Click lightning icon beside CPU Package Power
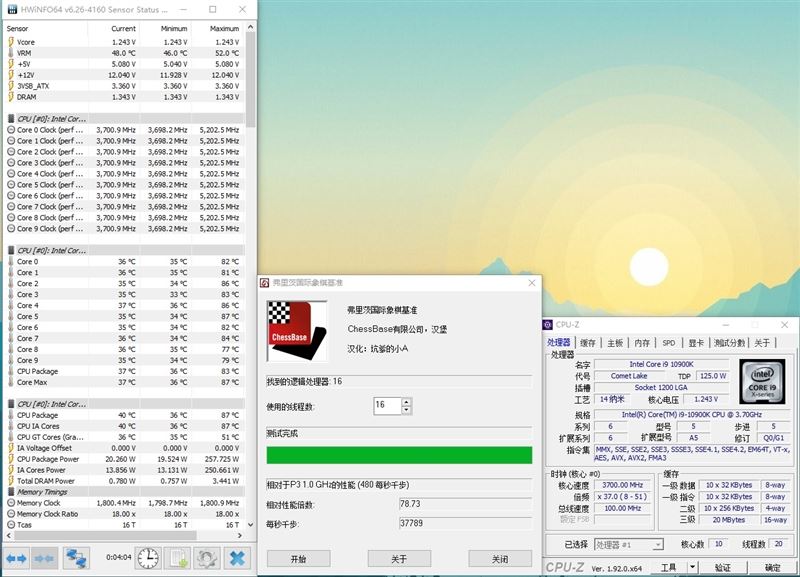 tap(11, 459)
